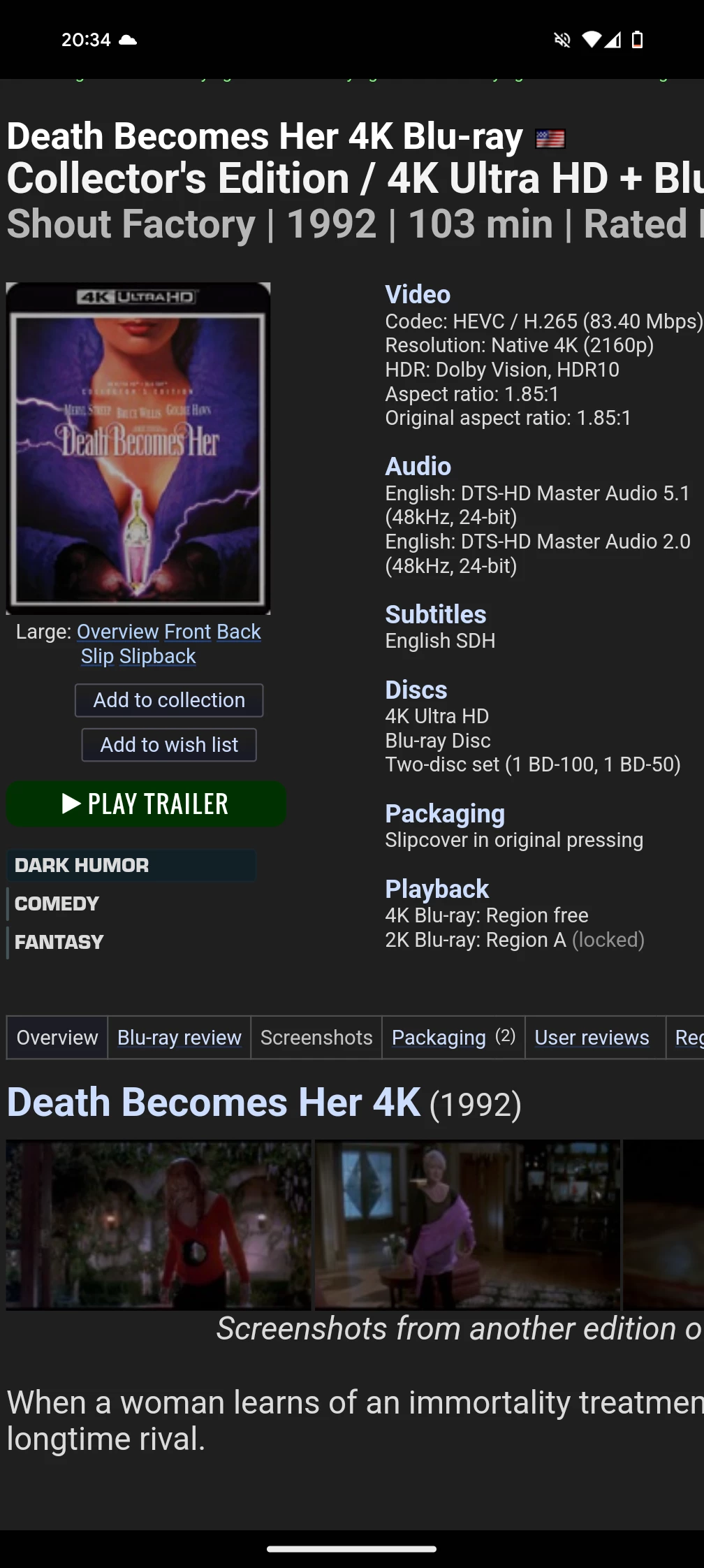
Task: Switch to the Blu-ray review tab
Action: pyautogui.click(x=179, y=1038)
